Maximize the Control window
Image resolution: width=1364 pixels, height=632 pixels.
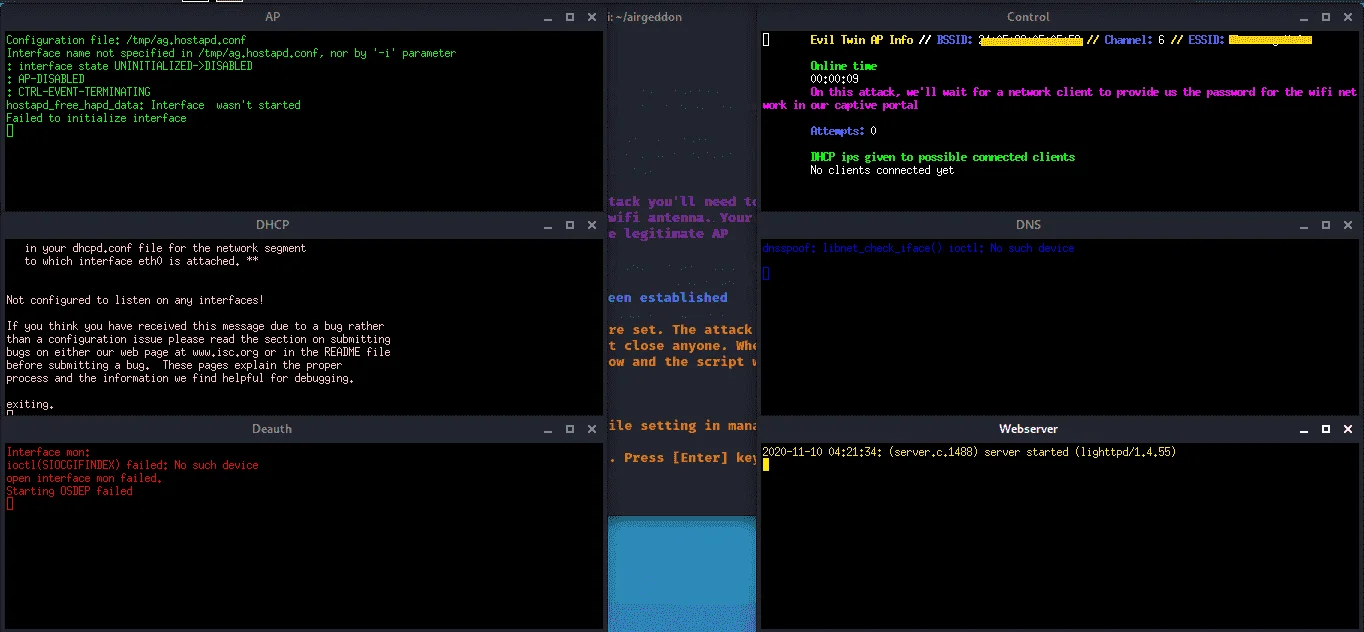pos(1326,17)
